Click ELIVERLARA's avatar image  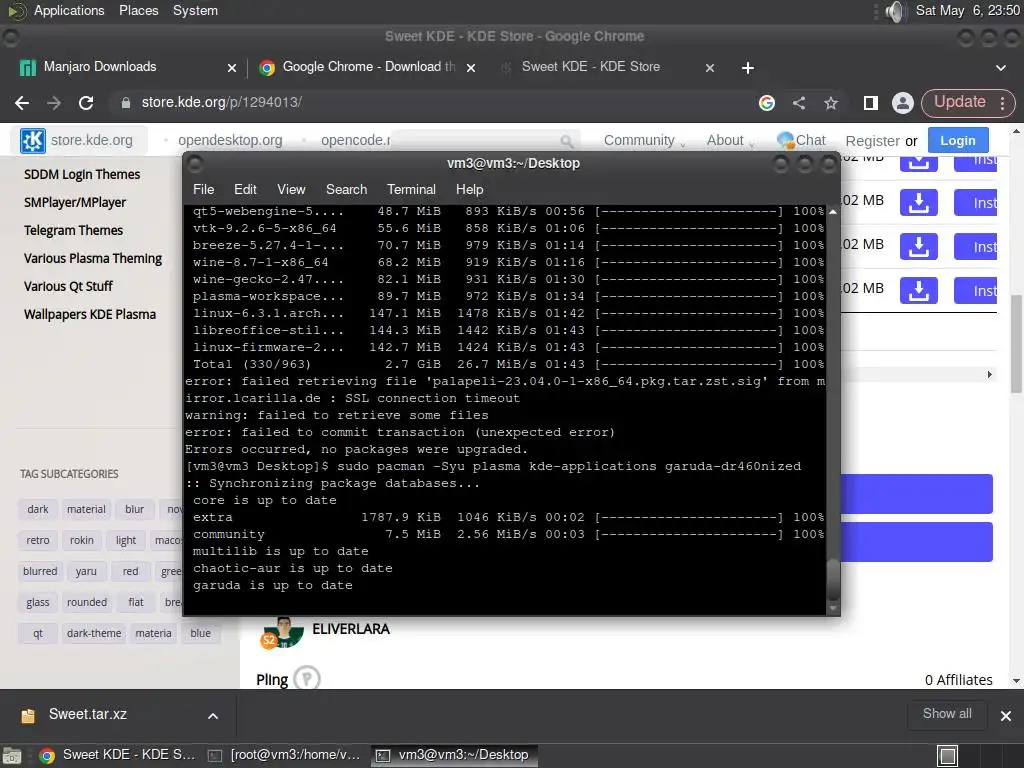(283, 632)
